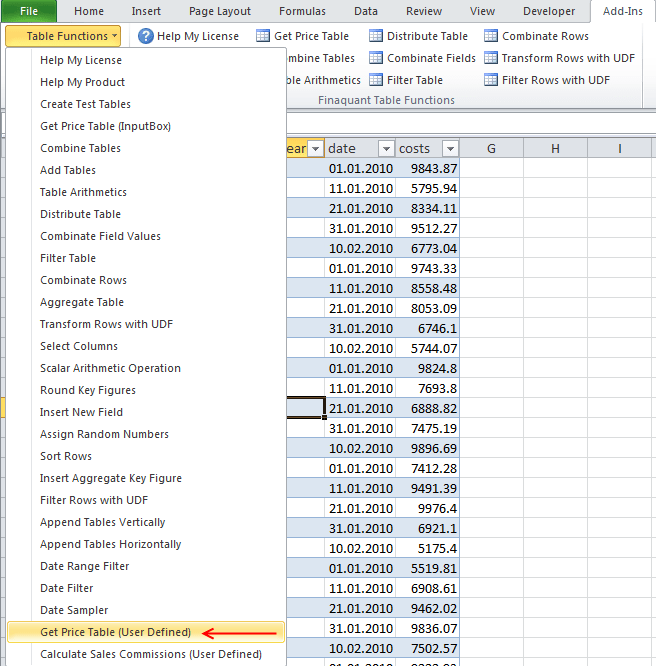Choose Help My License in the menu
Viewport: 656px width, 666px height.
click(146, 60)
